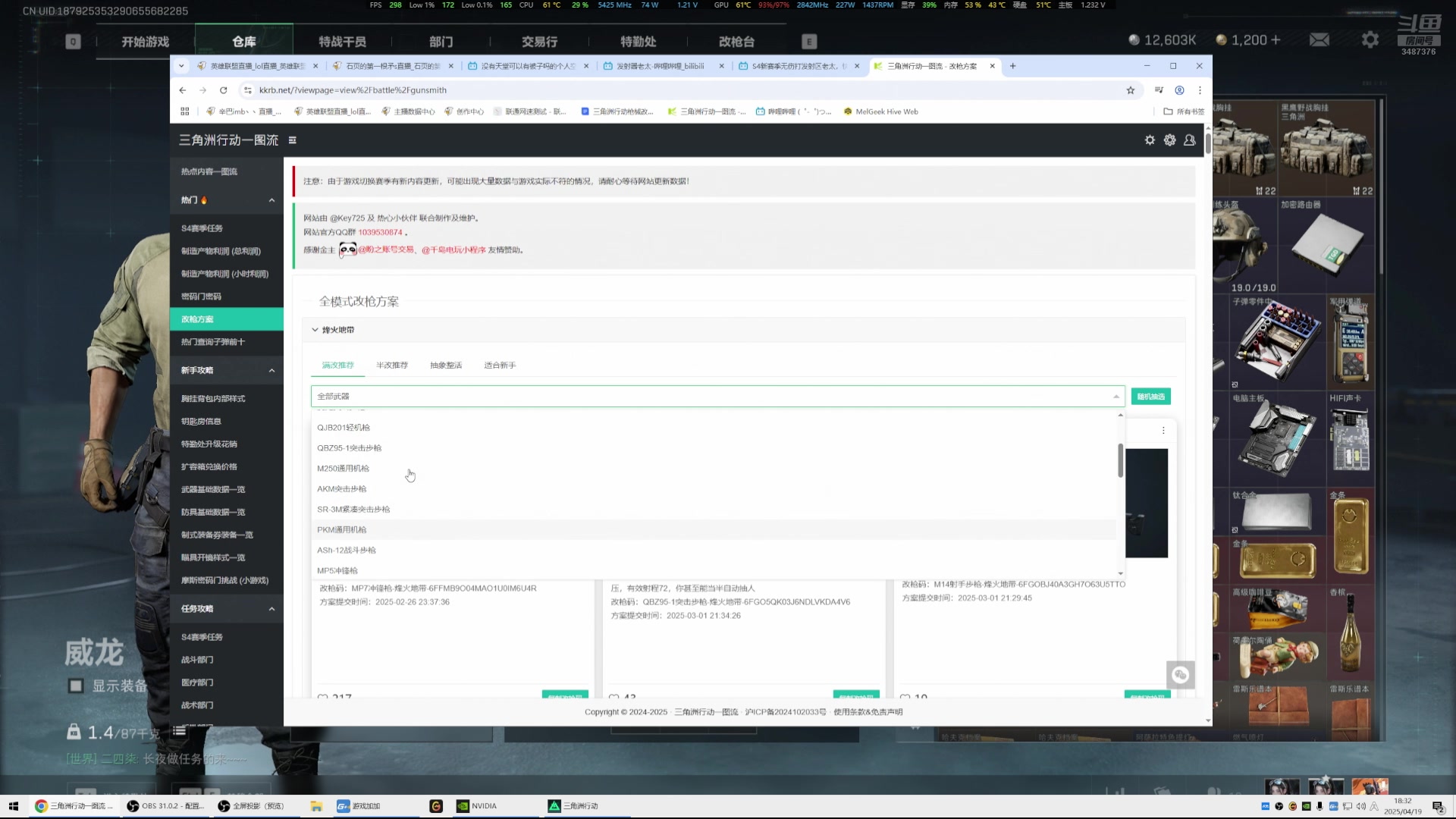Image resolution: width=1456 pixels, height=819 pixels.
Task: Open 所有书签 folder in bookmarks bar
Action: pos(1184,111)
